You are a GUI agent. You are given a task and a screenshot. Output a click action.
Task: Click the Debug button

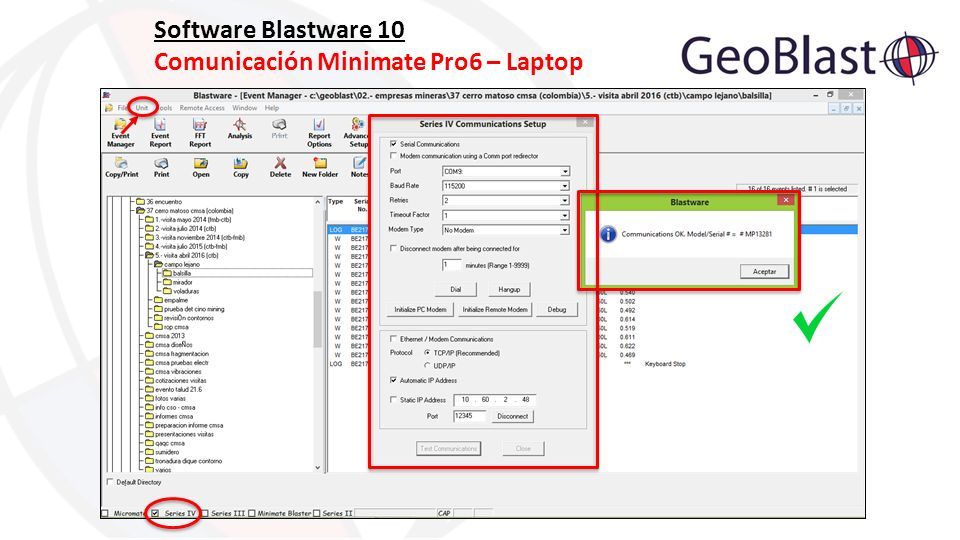pos(557,310)
